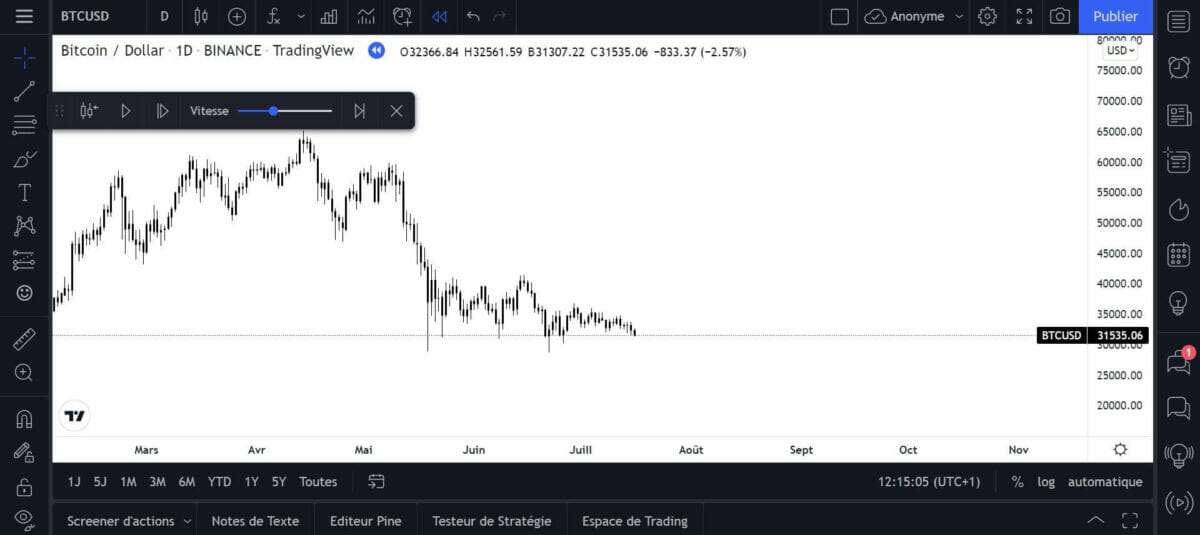Pick the Measure ruler tool
The image size is (1200, 535).
(x=25, y=340)
